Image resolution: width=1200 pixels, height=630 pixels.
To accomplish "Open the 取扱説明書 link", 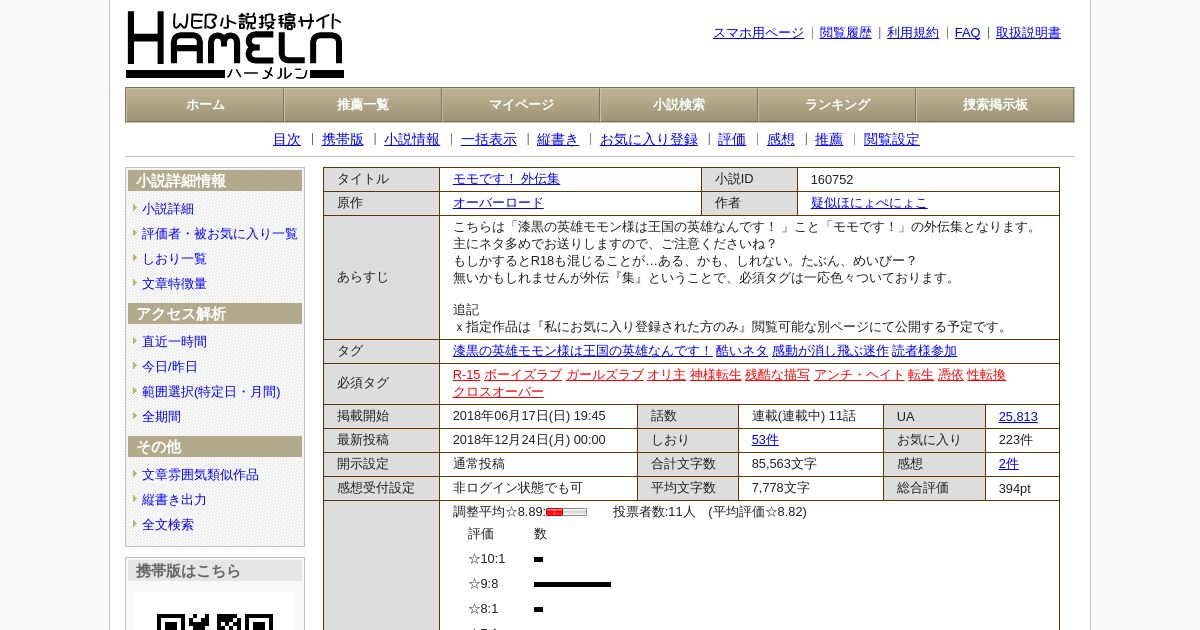I will click(1028, 33).
